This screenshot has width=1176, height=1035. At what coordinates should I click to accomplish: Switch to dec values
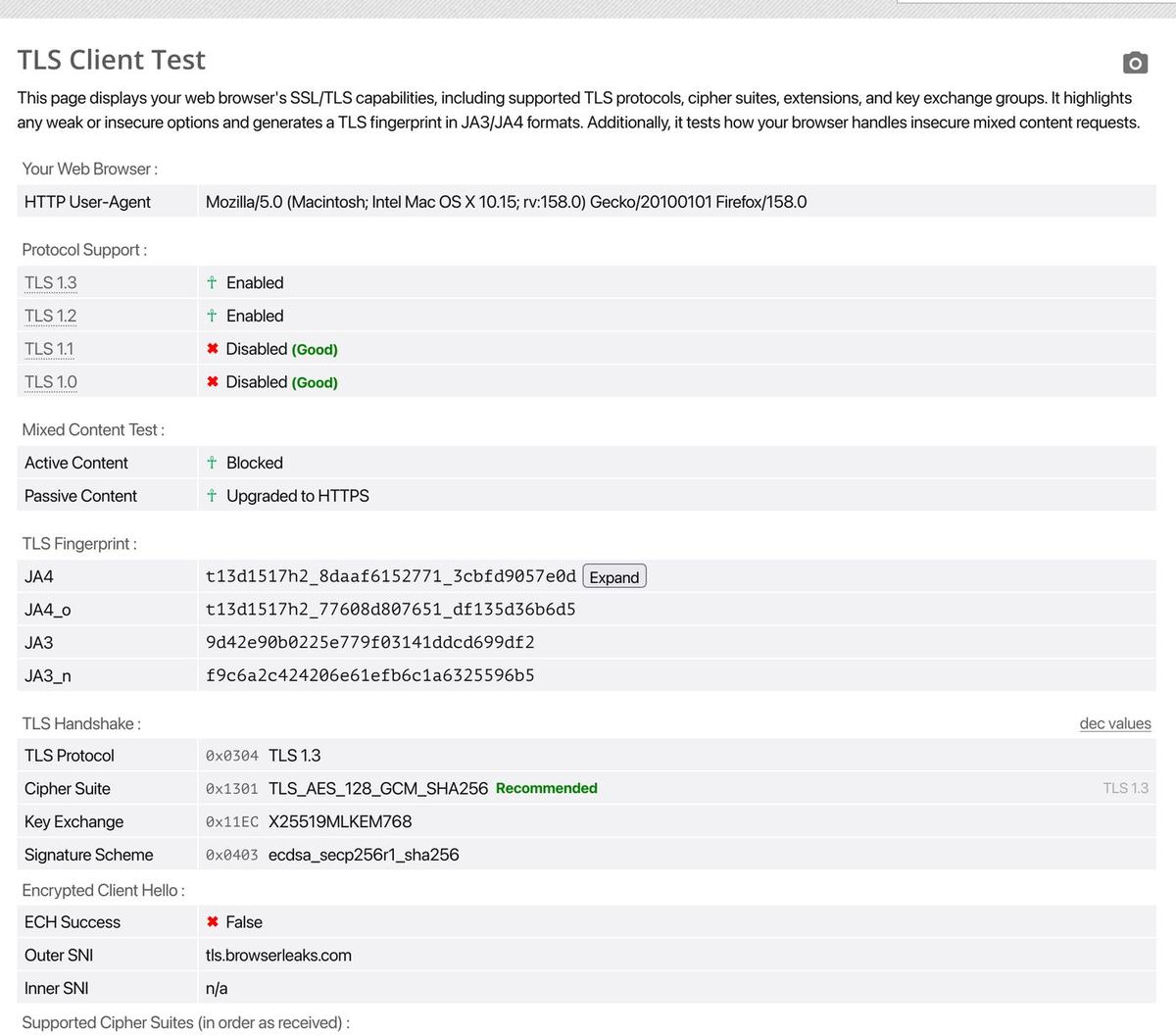coord(1115,723)
